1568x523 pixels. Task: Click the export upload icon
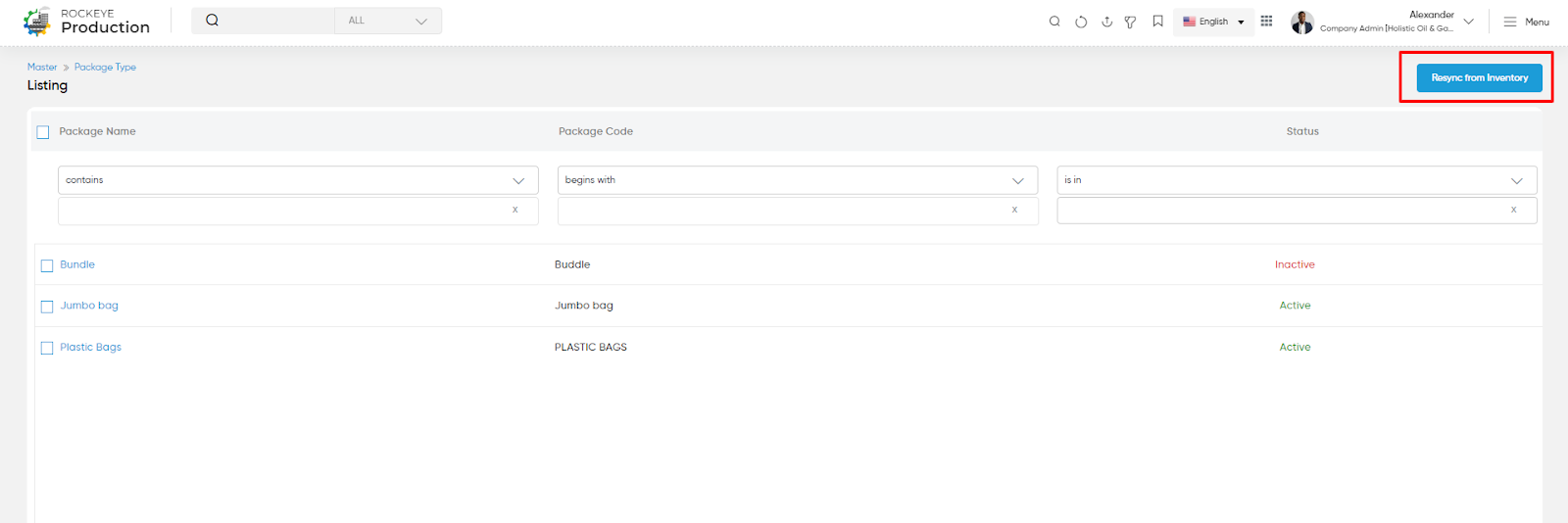1106,22
